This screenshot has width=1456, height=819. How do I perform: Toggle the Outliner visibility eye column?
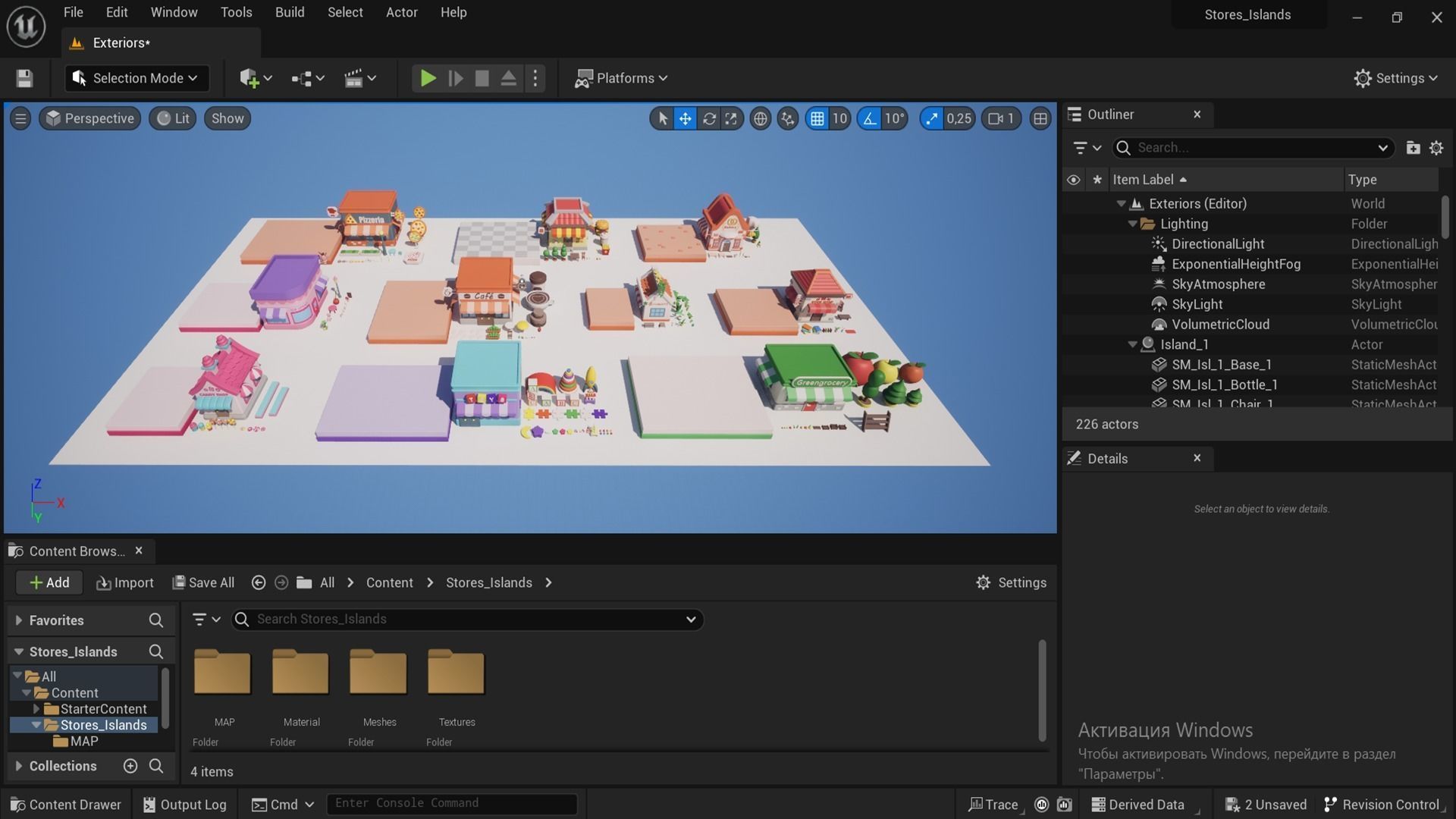[x=1073, y=180]
